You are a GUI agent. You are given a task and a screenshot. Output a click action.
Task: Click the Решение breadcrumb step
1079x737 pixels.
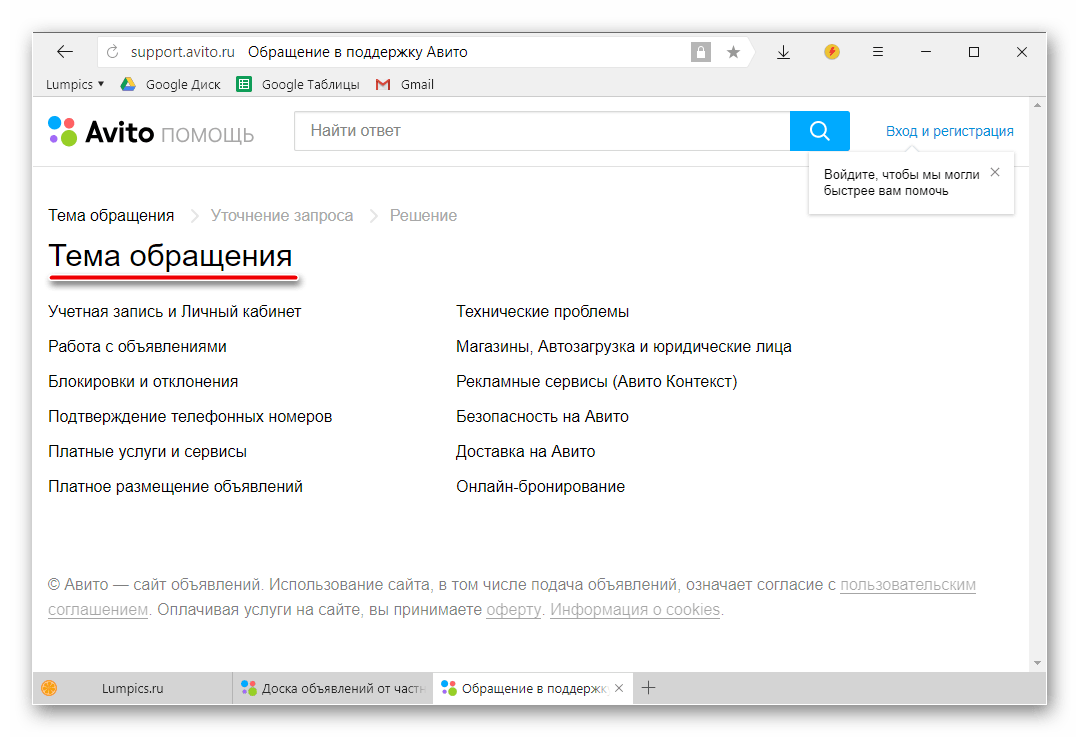[x=423, y=216]
